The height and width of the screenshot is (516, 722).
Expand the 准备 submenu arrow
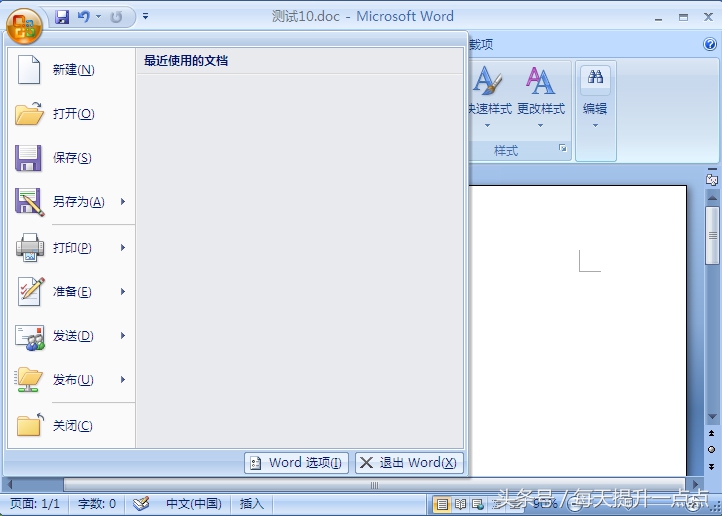point(123,291)
